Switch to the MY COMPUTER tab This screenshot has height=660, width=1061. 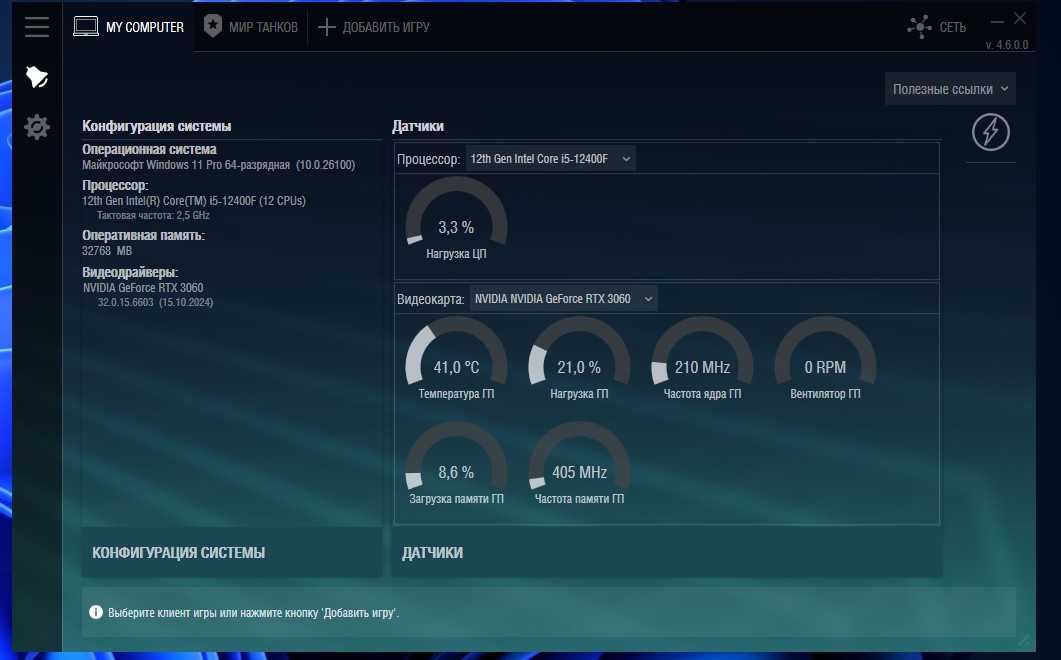[x=129, y=27]
